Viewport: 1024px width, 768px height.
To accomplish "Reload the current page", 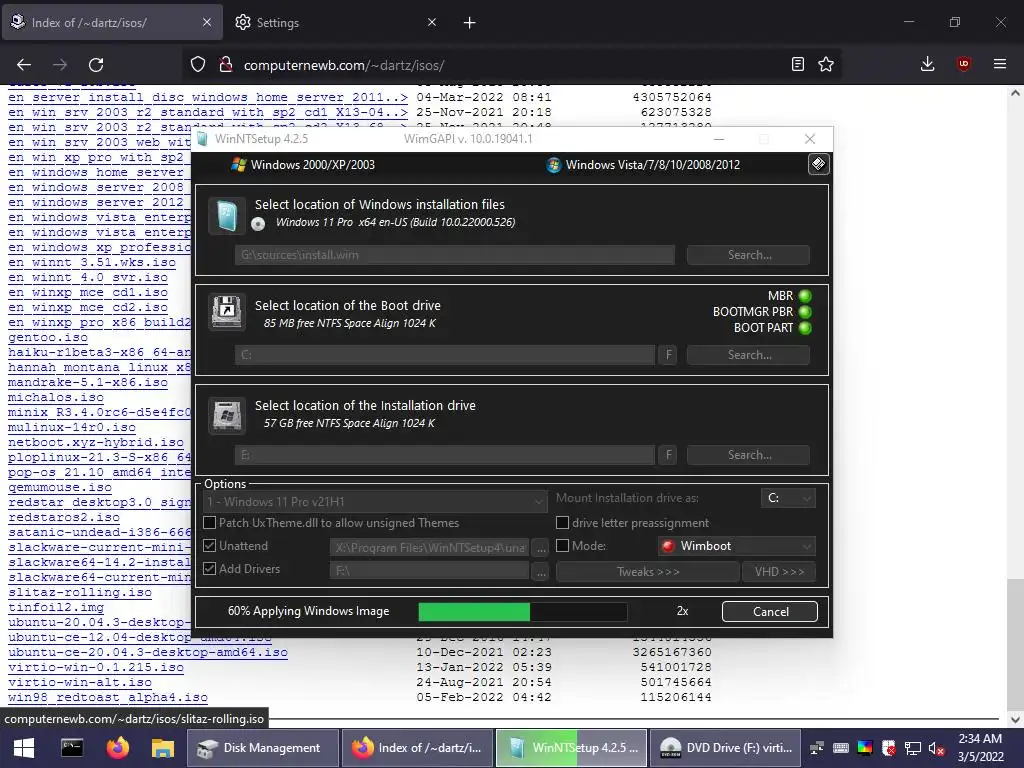I will tap(96, 65).
